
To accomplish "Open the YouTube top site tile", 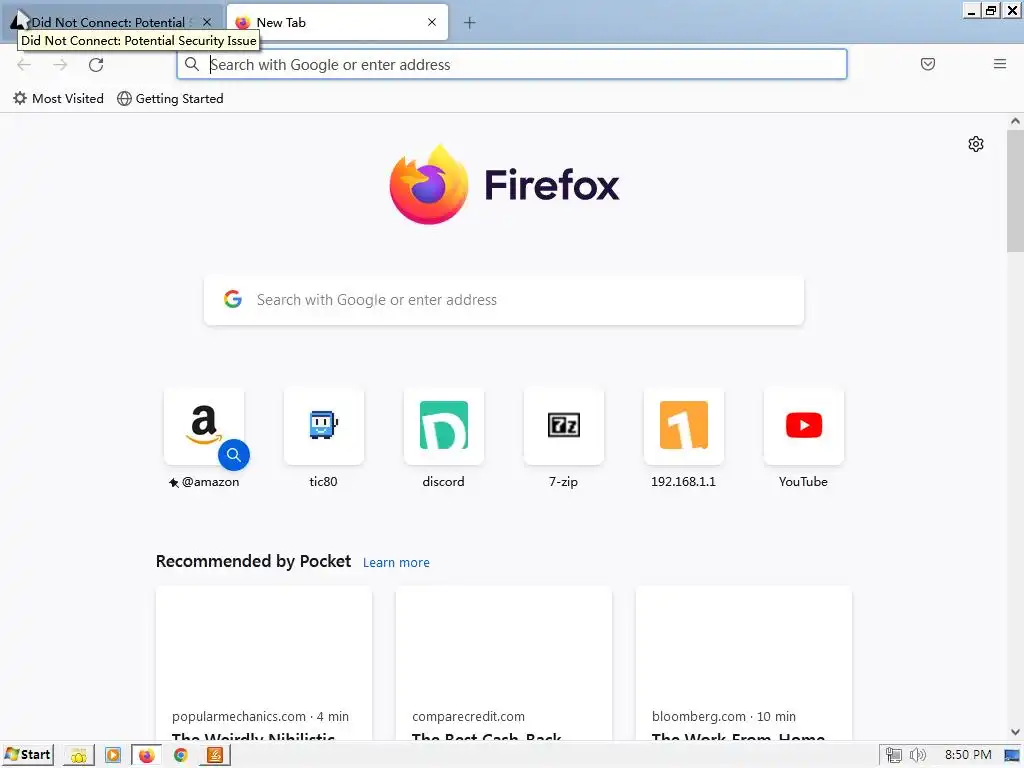I will [804, 426].
